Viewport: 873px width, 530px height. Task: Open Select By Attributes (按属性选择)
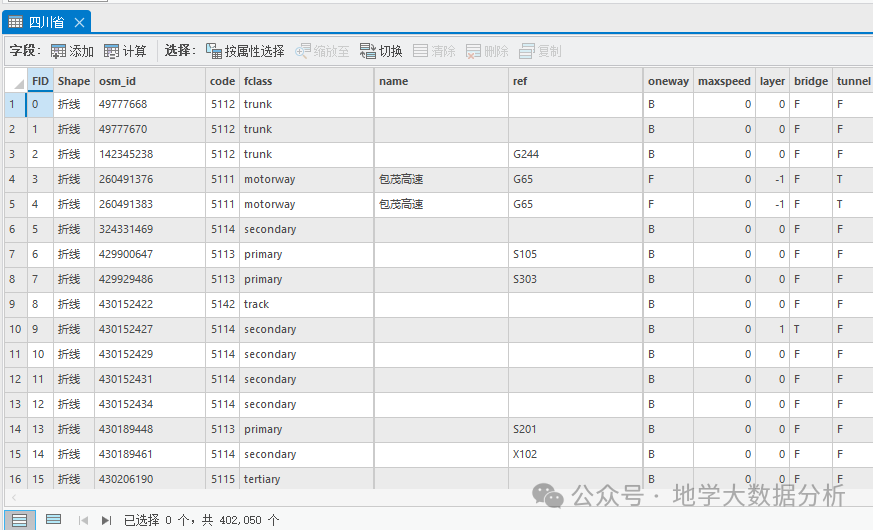tap(245, 51)
